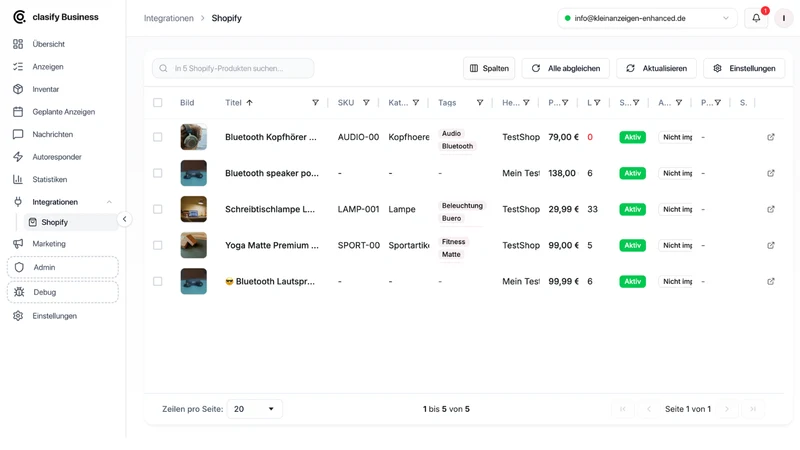Image resolution: width=800 pixels, height=450 pixels.
Task: Open external link for Yoga Matte row
Action: click(770, 245)
